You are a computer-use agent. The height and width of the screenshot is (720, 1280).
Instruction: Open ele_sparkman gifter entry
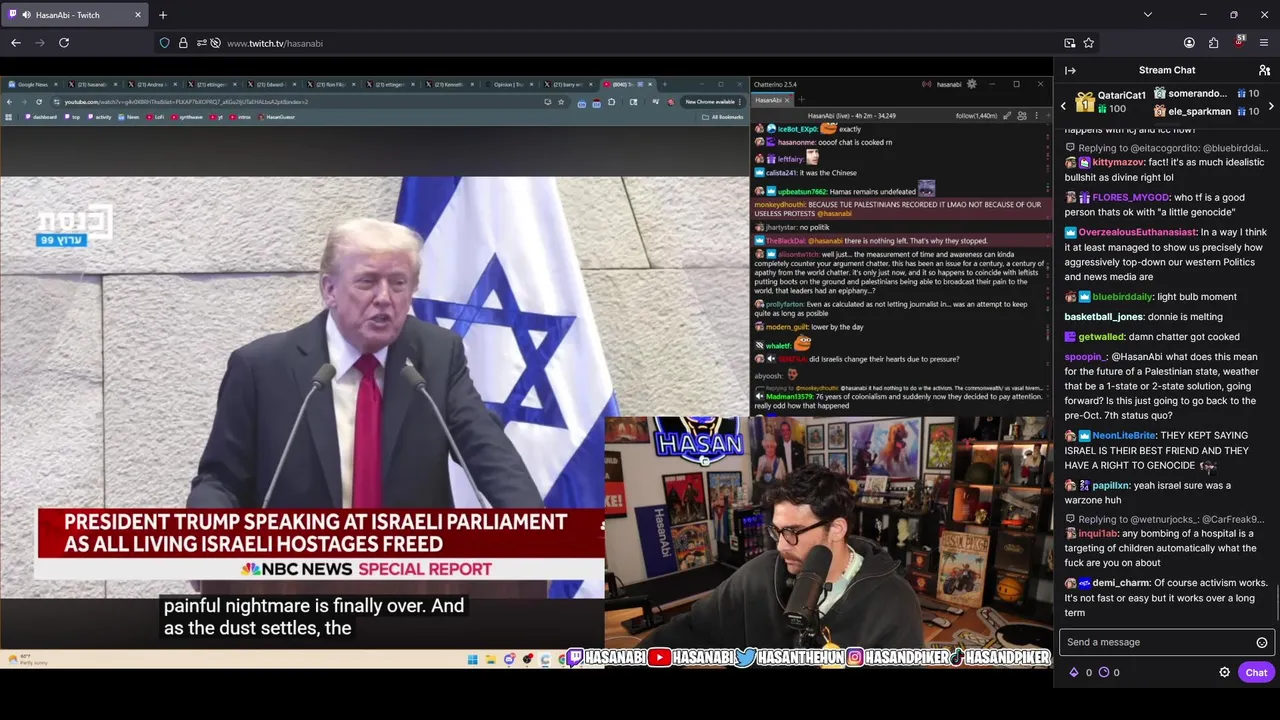pos(1206,111)
